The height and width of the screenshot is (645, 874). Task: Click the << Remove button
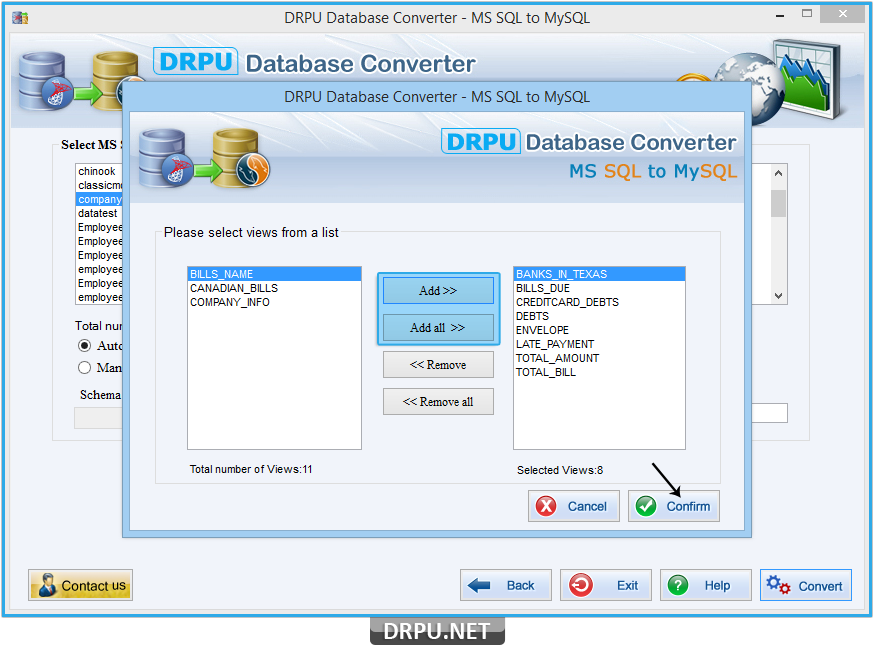point(438,365)
